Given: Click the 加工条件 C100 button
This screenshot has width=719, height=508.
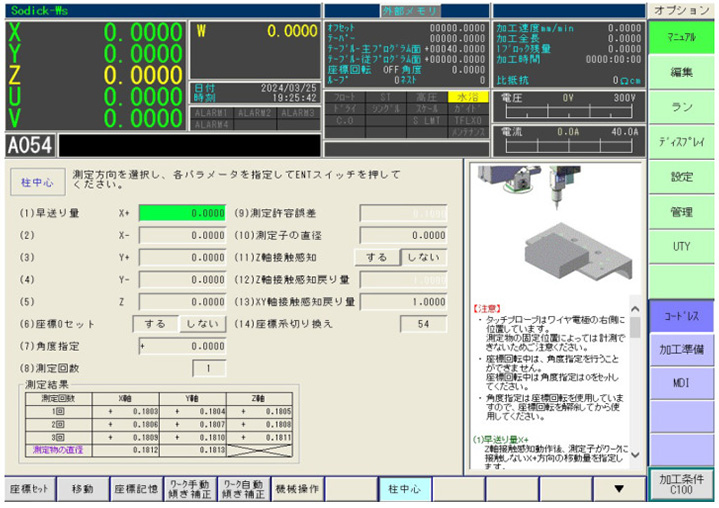Looking at the screenshot, I should click(681, 485).
